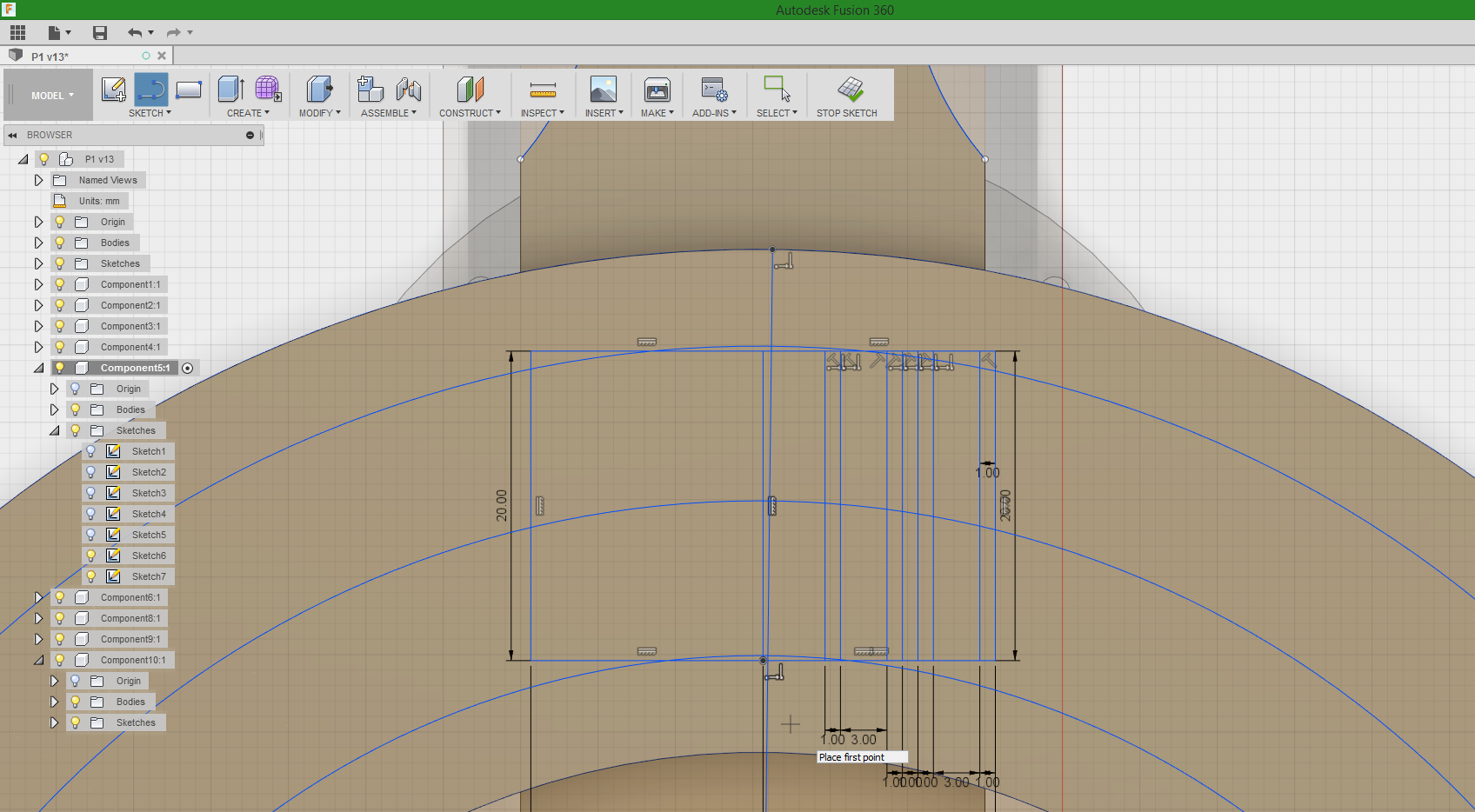Click the Stop Sketch icon
The height and width of the screenshot is (812, 1475).
tap(850, 89)
